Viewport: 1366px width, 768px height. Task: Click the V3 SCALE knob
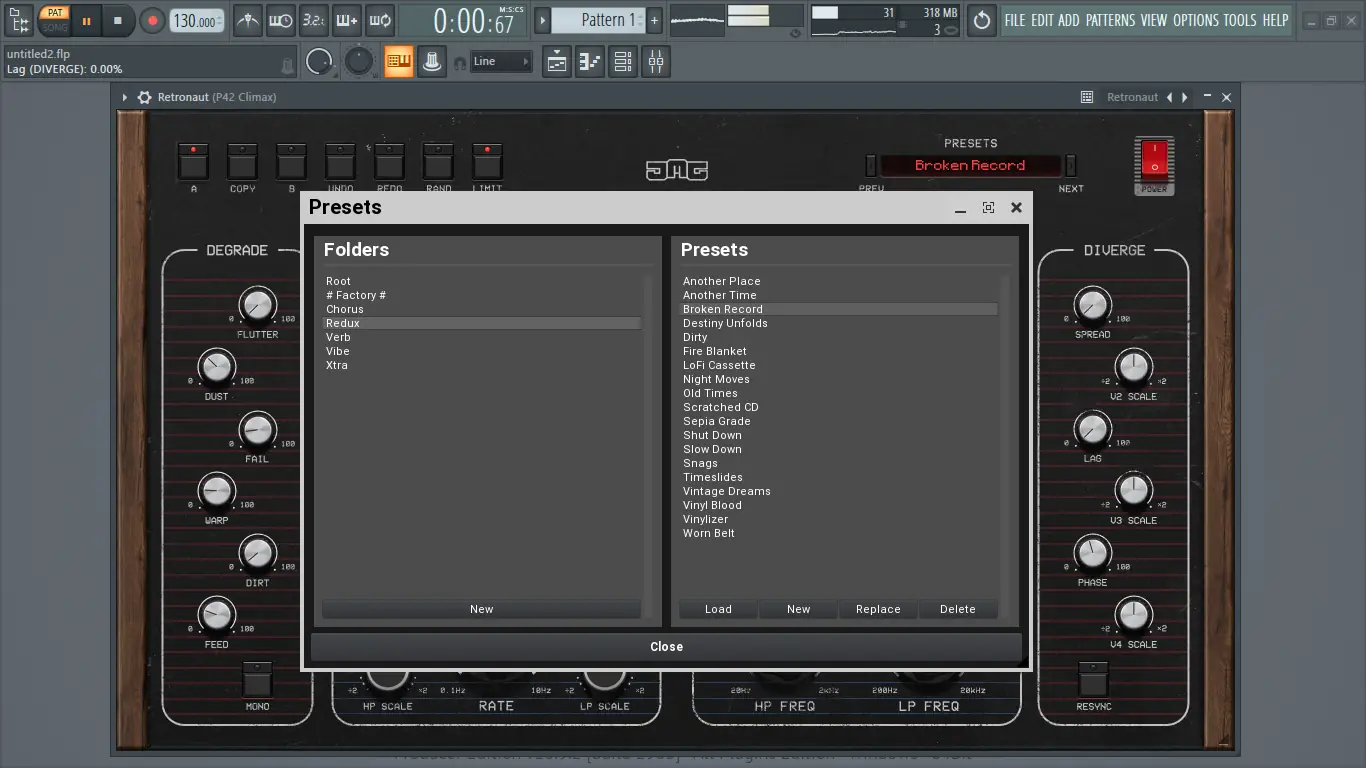click(1133, 491)
